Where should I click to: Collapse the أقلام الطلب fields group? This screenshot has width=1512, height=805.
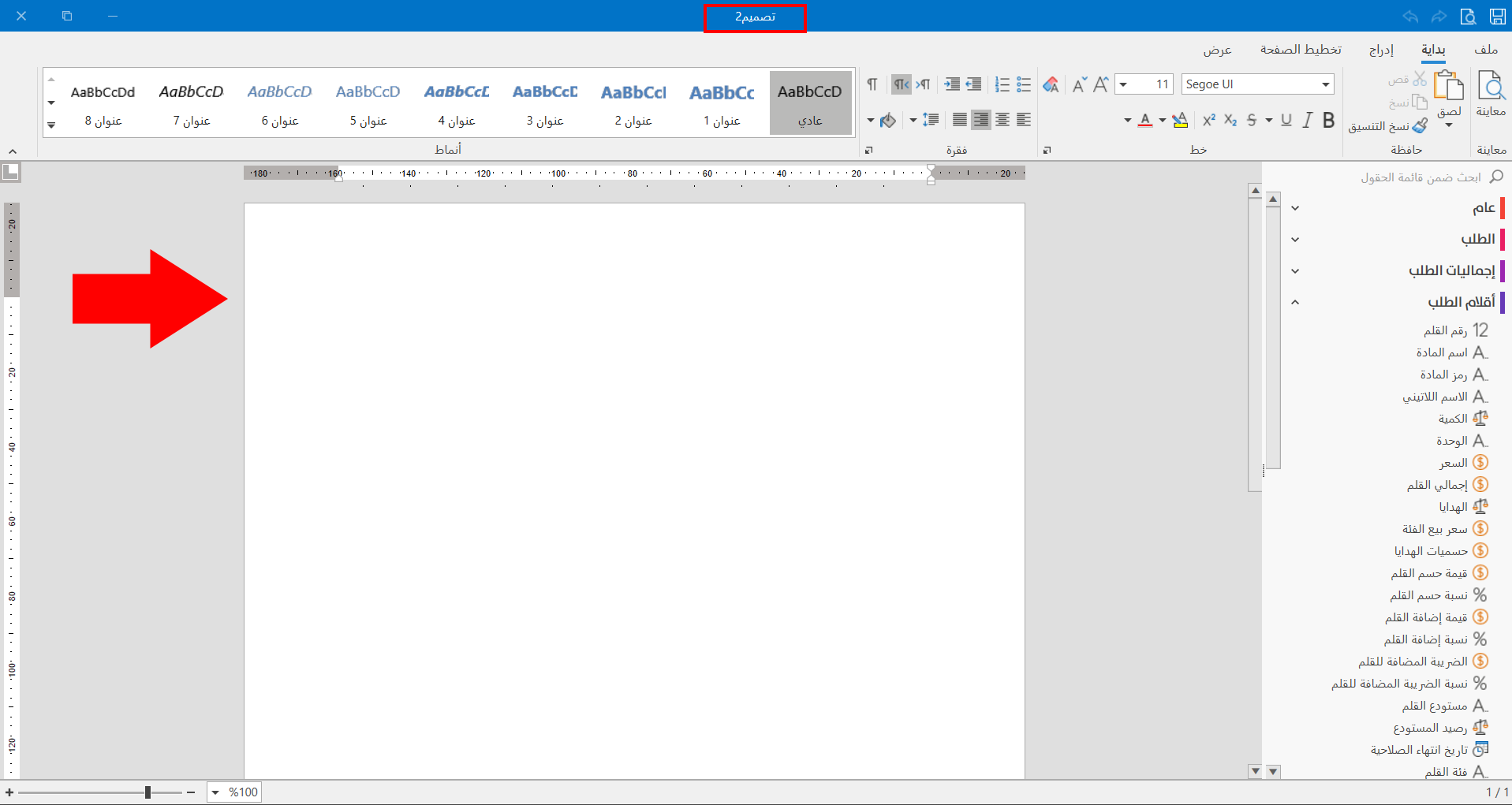click(1295, 302)
